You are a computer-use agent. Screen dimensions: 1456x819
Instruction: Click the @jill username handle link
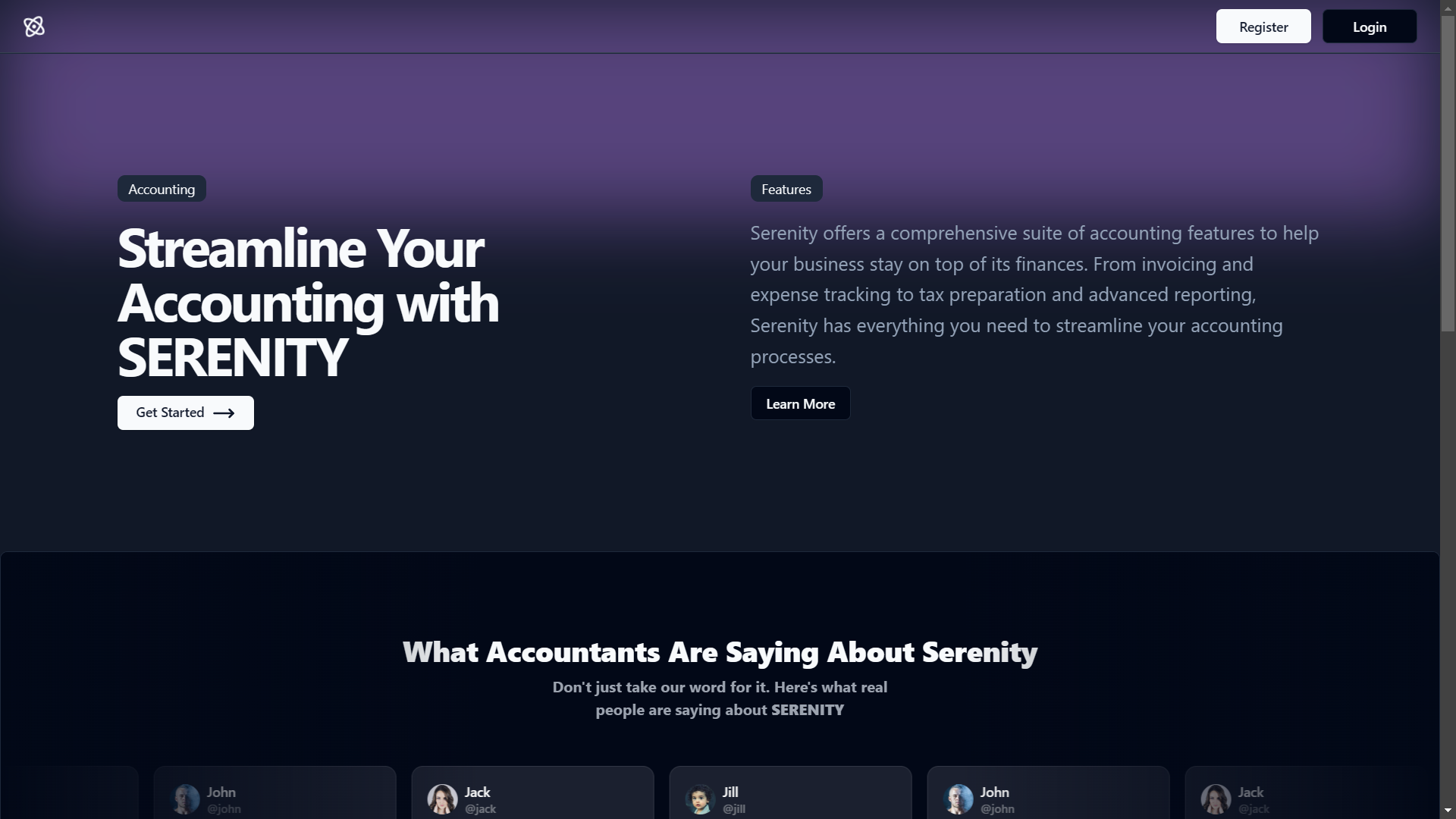tap(733, 808)
